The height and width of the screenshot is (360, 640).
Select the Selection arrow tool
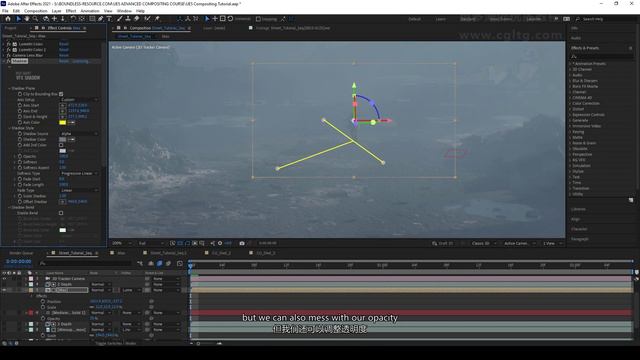coord(18,19)
